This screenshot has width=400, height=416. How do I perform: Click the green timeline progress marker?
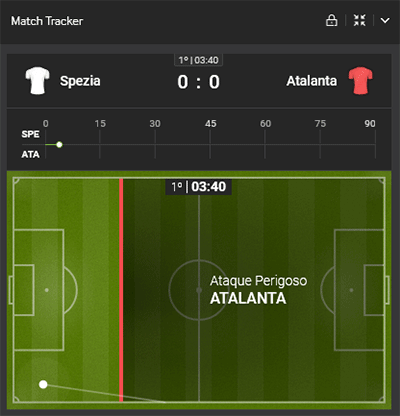59,145
